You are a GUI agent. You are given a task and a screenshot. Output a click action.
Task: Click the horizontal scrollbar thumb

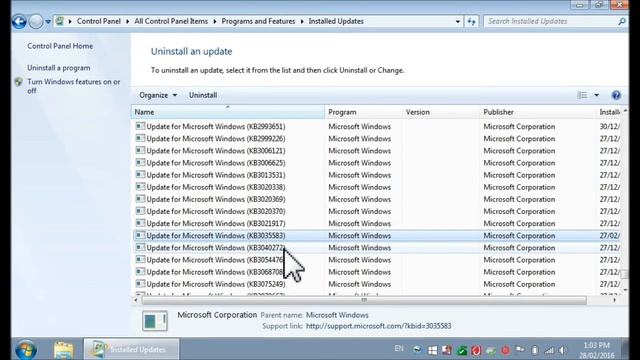pyautogui.click(x=364, y=300)
